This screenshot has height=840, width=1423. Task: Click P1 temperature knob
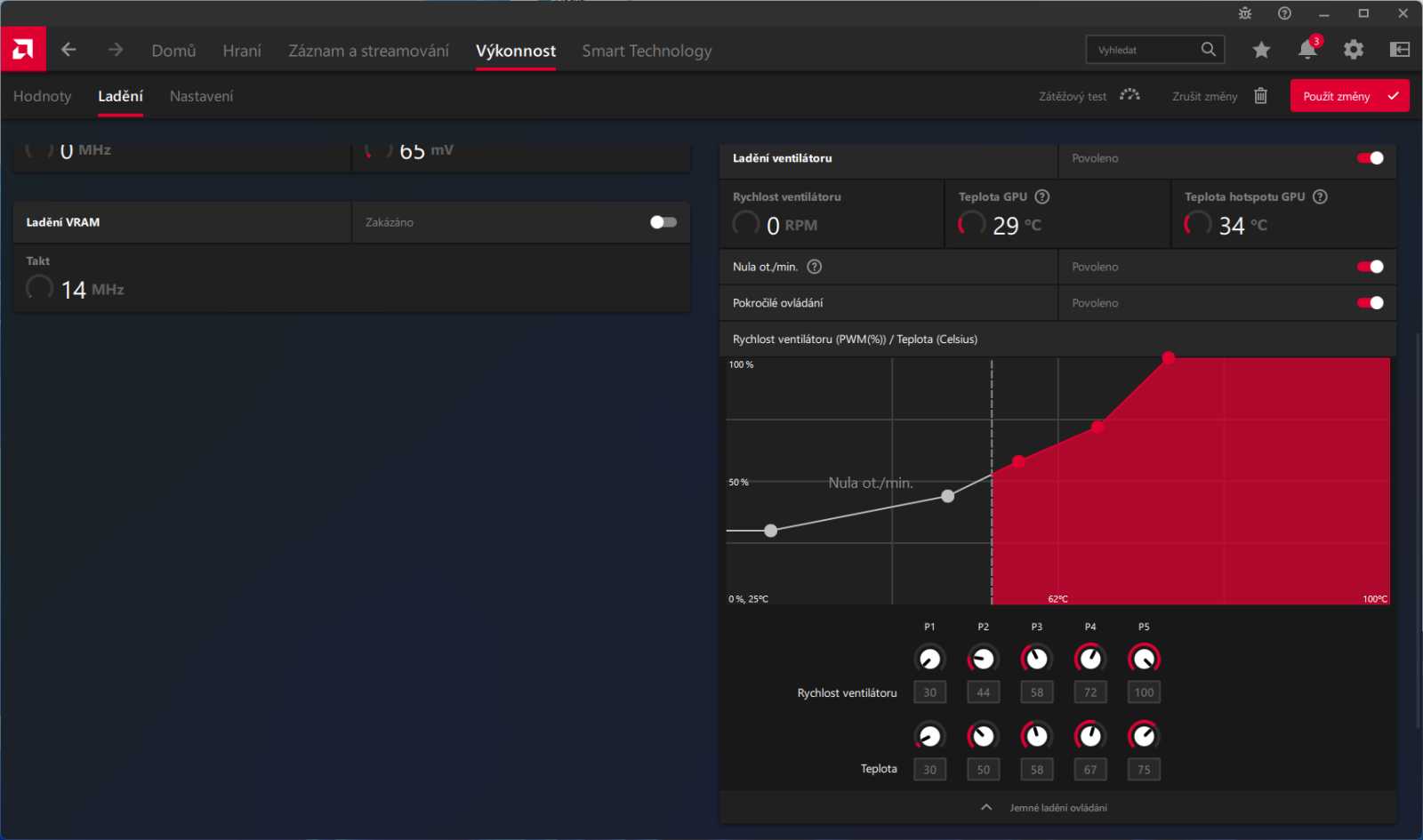[x=929, y=736]
